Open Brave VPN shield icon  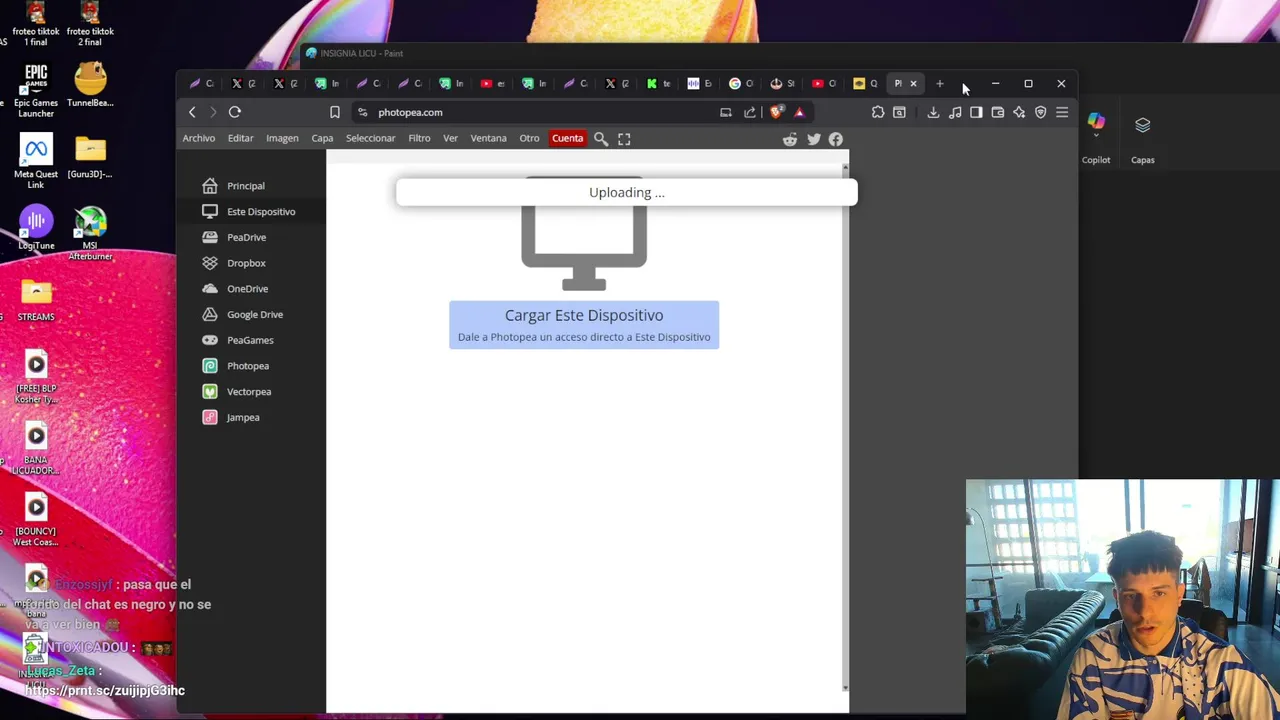point(1041,112)
